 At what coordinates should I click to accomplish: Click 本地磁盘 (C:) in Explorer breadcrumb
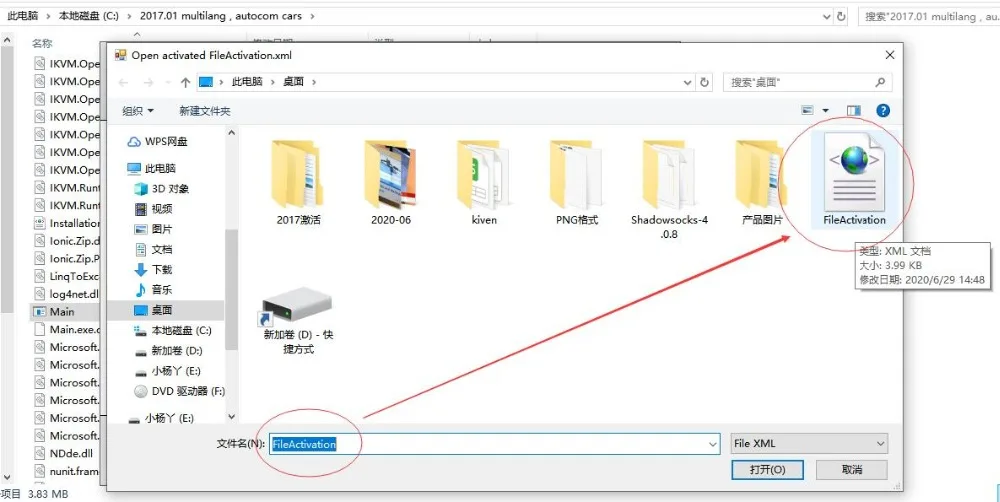pyautogui.click(x=89, y=16)
